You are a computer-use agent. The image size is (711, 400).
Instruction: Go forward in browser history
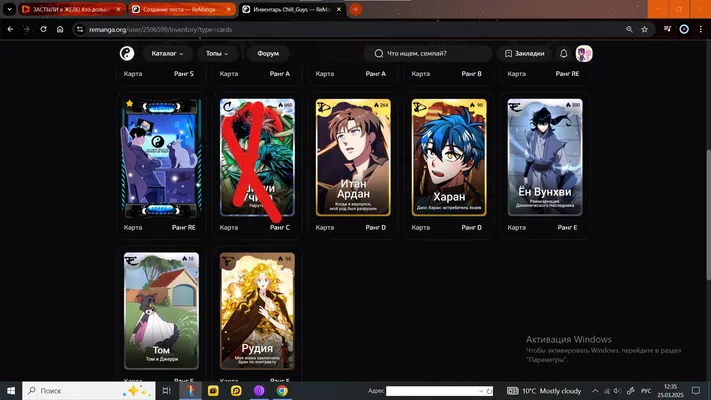pos(26,29)
